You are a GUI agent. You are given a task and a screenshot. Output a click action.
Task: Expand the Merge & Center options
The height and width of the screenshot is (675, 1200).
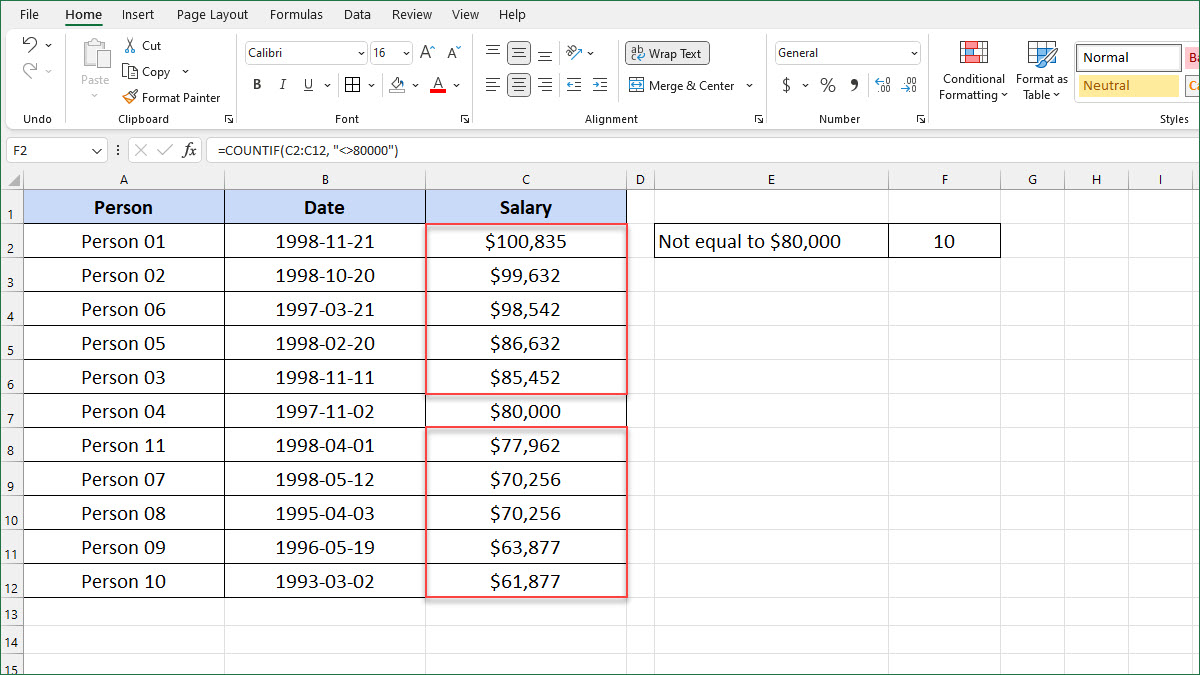click(x=748, y=85)
